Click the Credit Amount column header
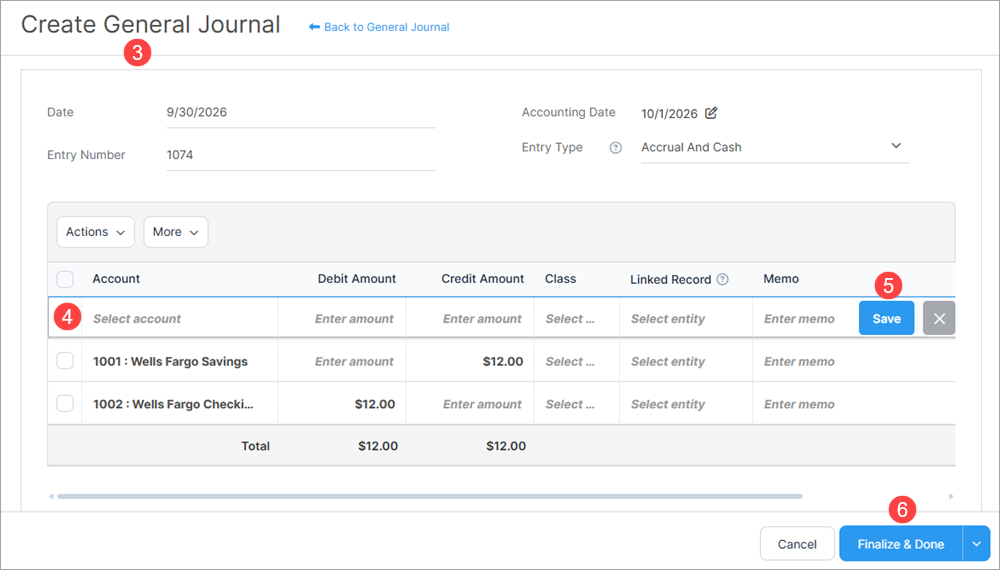1000x570 pixels. pyautogui.click(x=483, y=279)
